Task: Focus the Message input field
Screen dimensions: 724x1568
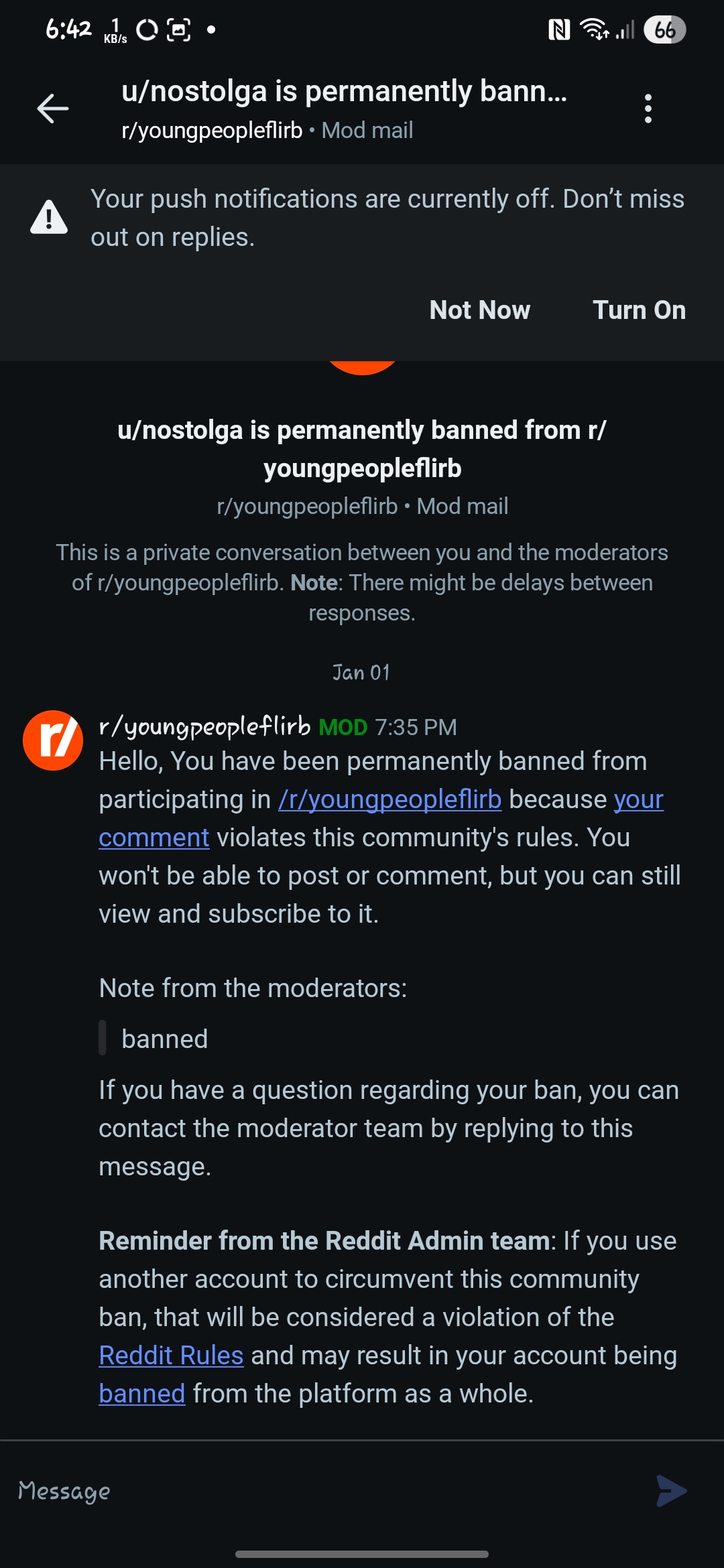Action: point(328,1491)
